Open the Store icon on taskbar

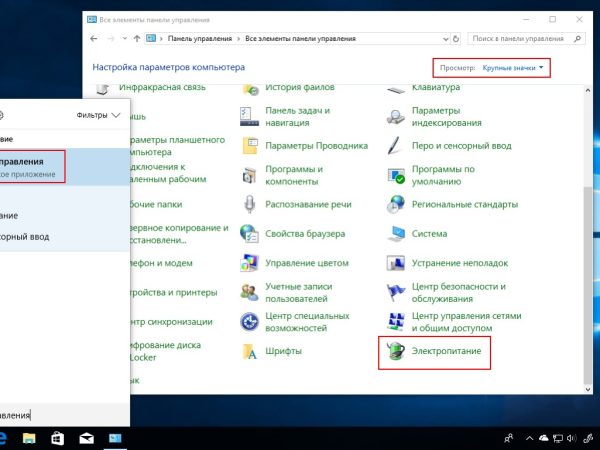point(57,438)
